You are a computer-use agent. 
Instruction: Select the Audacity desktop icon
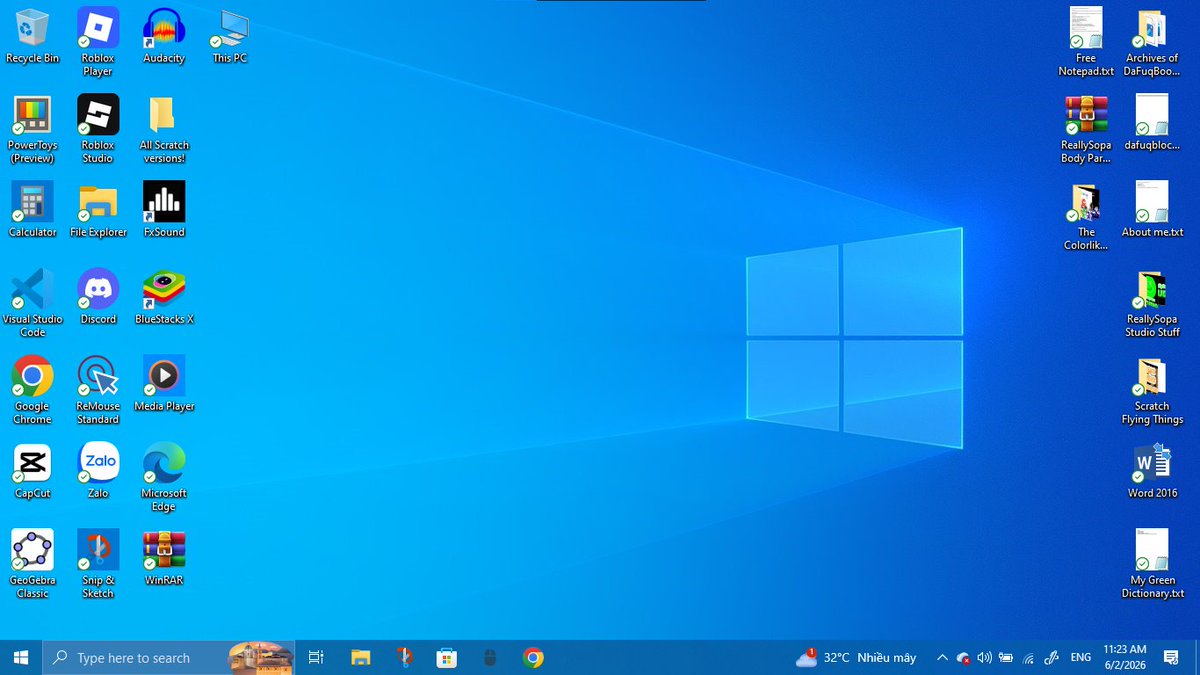[x=164, y=36]
